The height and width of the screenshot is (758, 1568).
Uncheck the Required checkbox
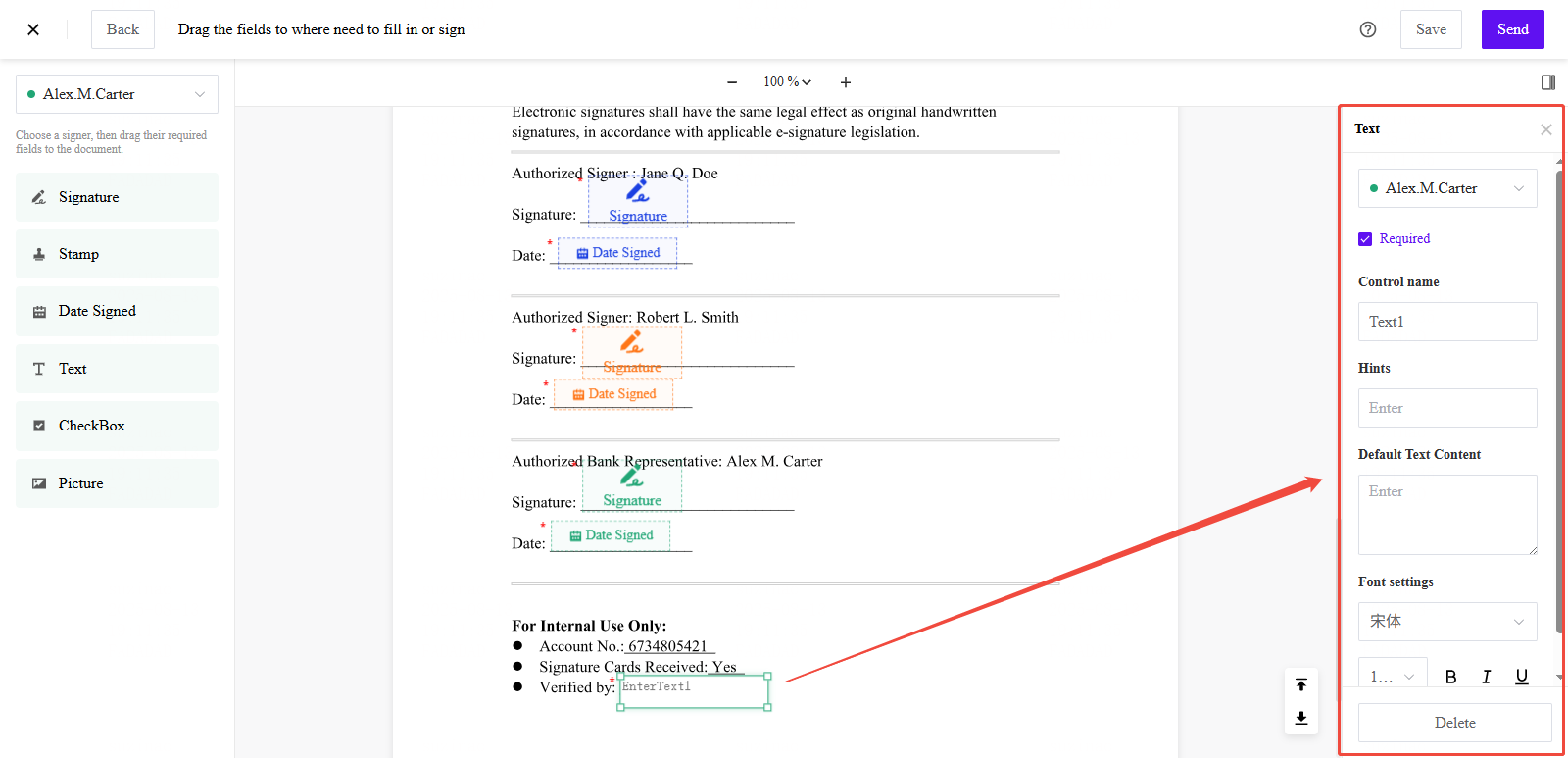pos(1365,239)
